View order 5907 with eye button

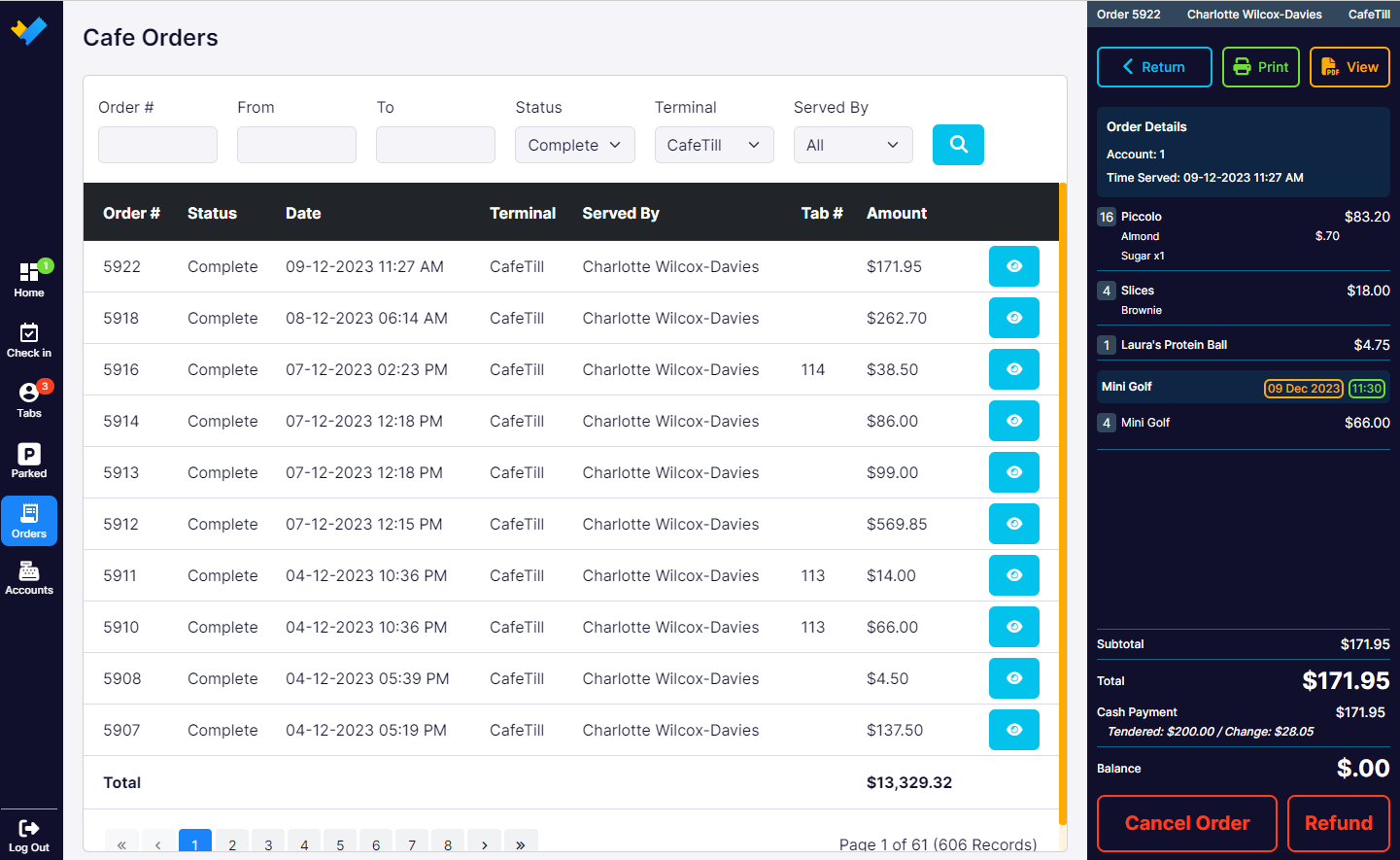pos(1014,730)
